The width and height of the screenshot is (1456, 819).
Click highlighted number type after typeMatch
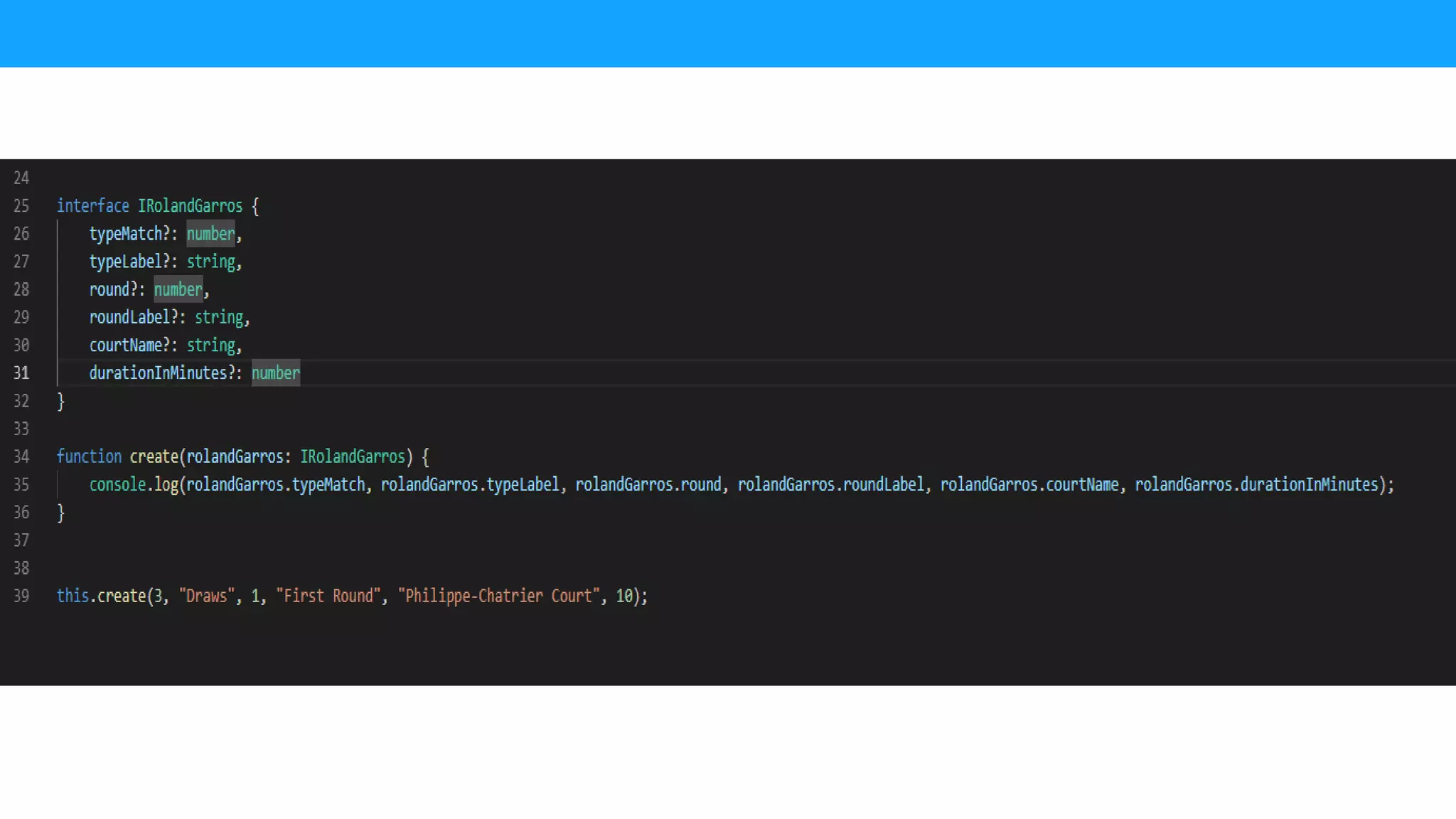[210, 234]
